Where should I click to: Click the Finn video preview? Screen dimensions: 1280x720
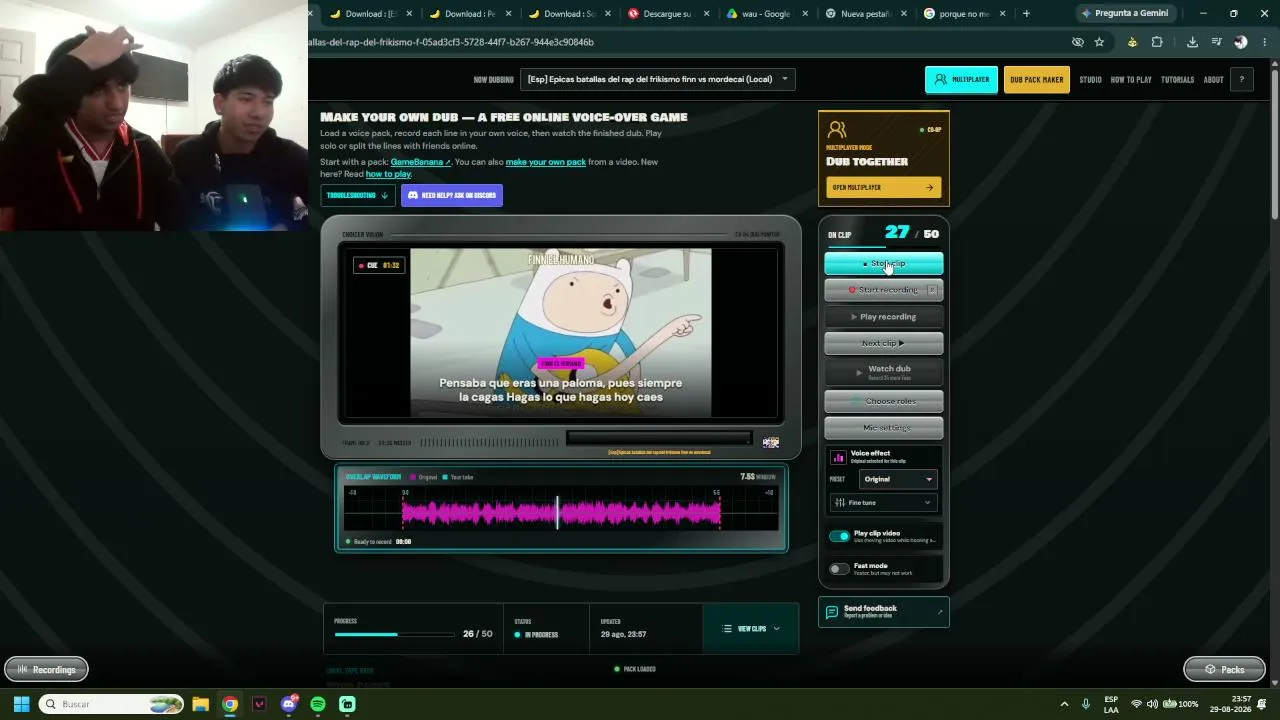click(x=561, y=333)
